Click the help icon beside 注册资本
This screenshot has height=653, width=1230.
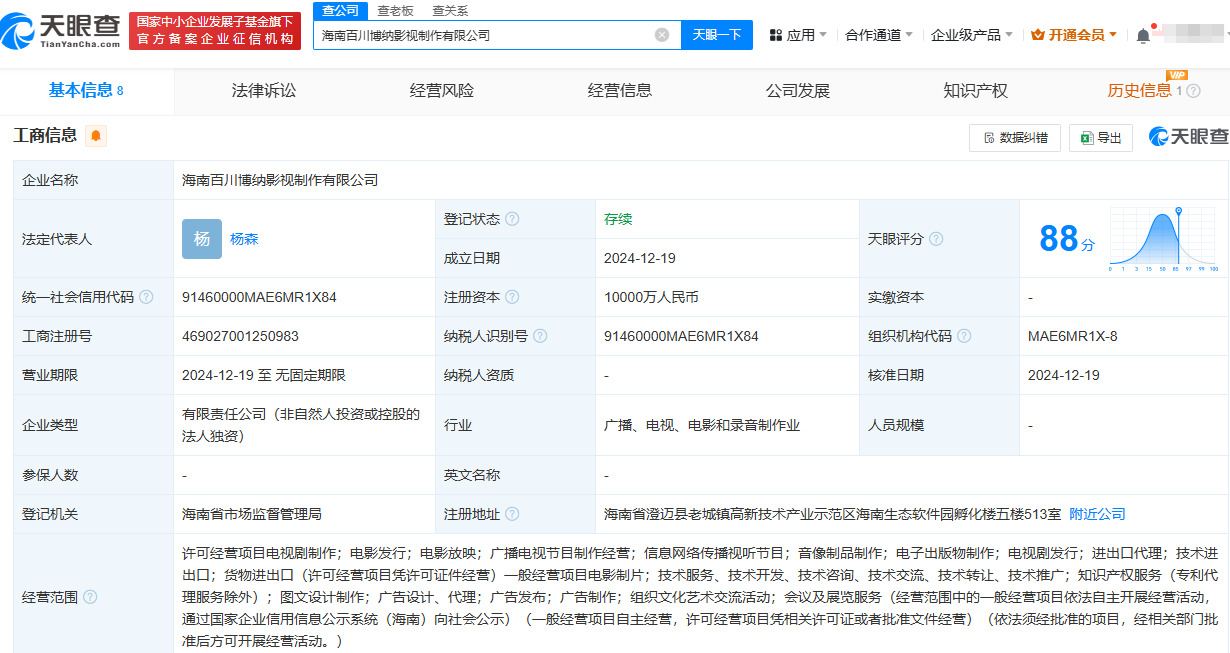pos(512,297)
